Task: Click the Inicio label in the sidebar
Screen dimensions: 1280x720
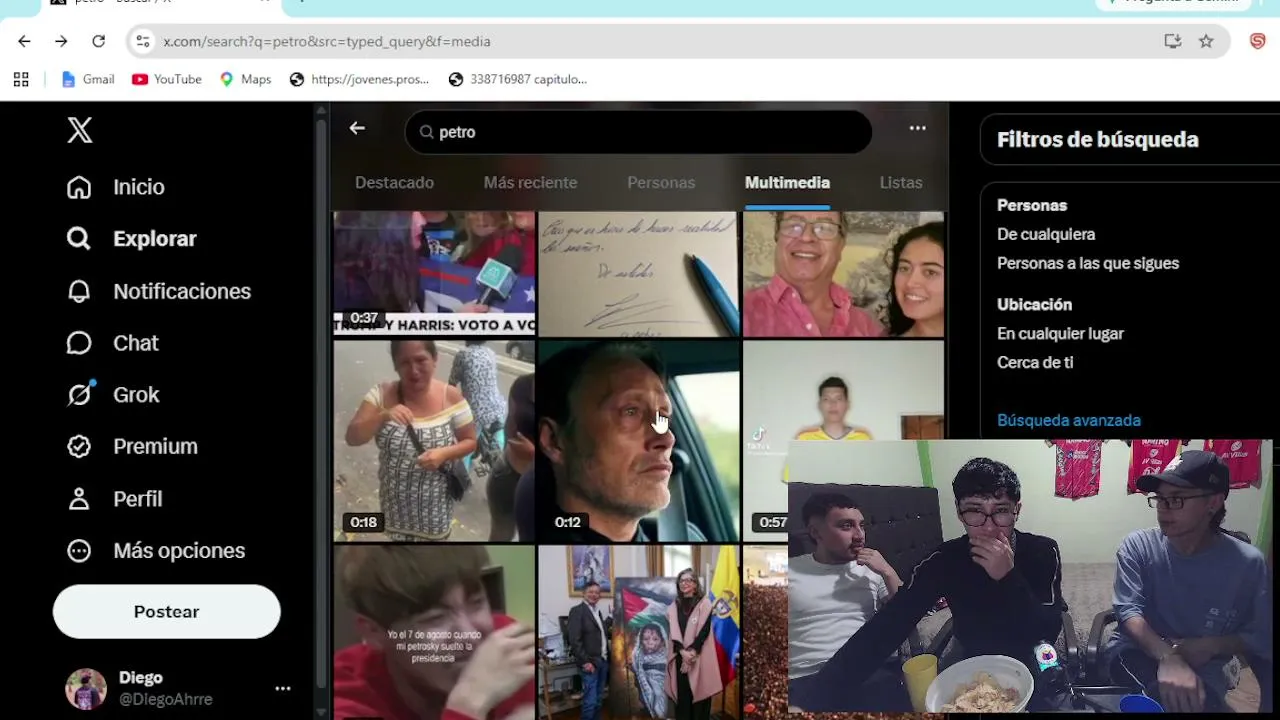Action: pos(139,187)
